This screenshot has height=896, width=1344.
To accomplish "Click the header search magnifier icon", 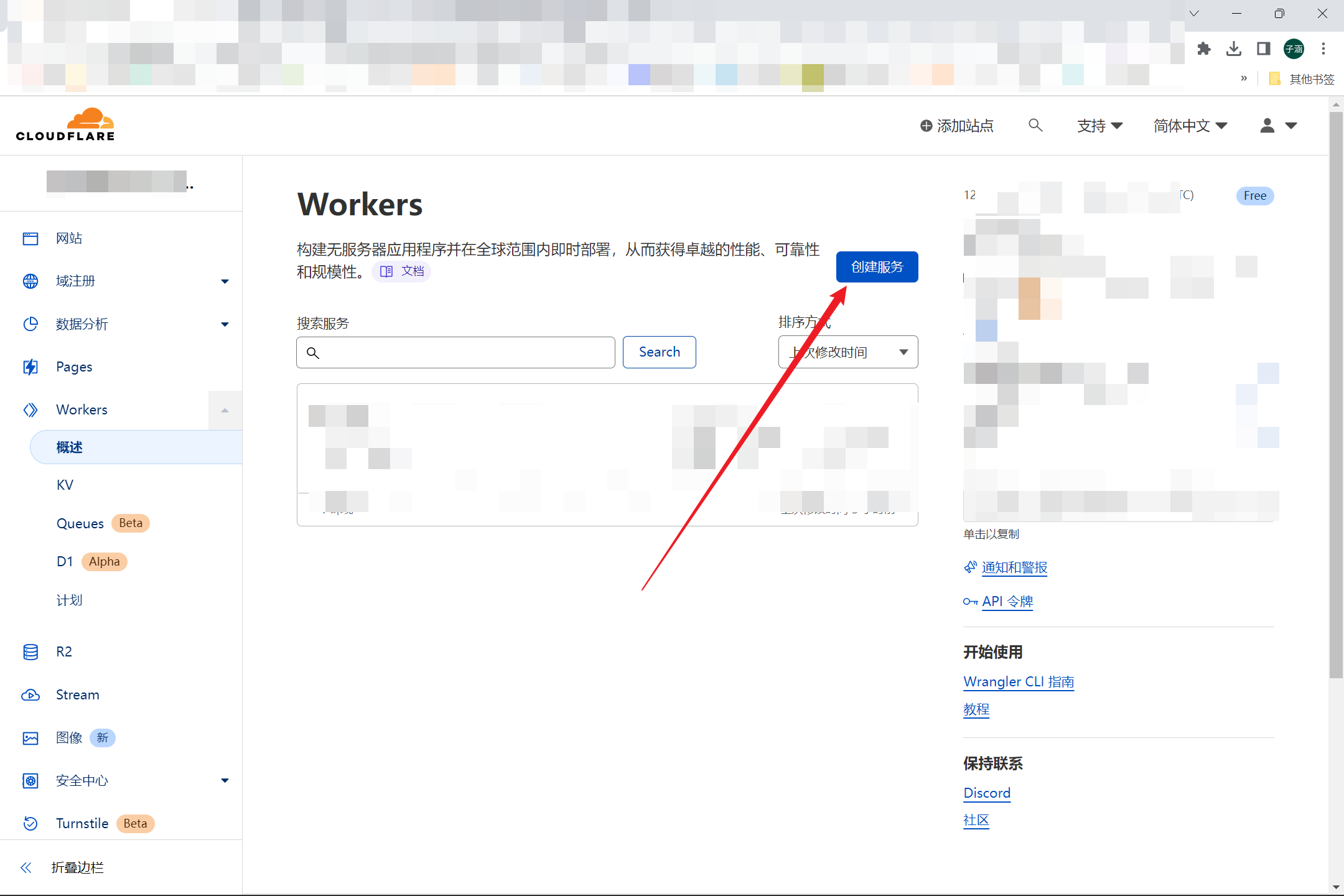I will [1035, 125].
